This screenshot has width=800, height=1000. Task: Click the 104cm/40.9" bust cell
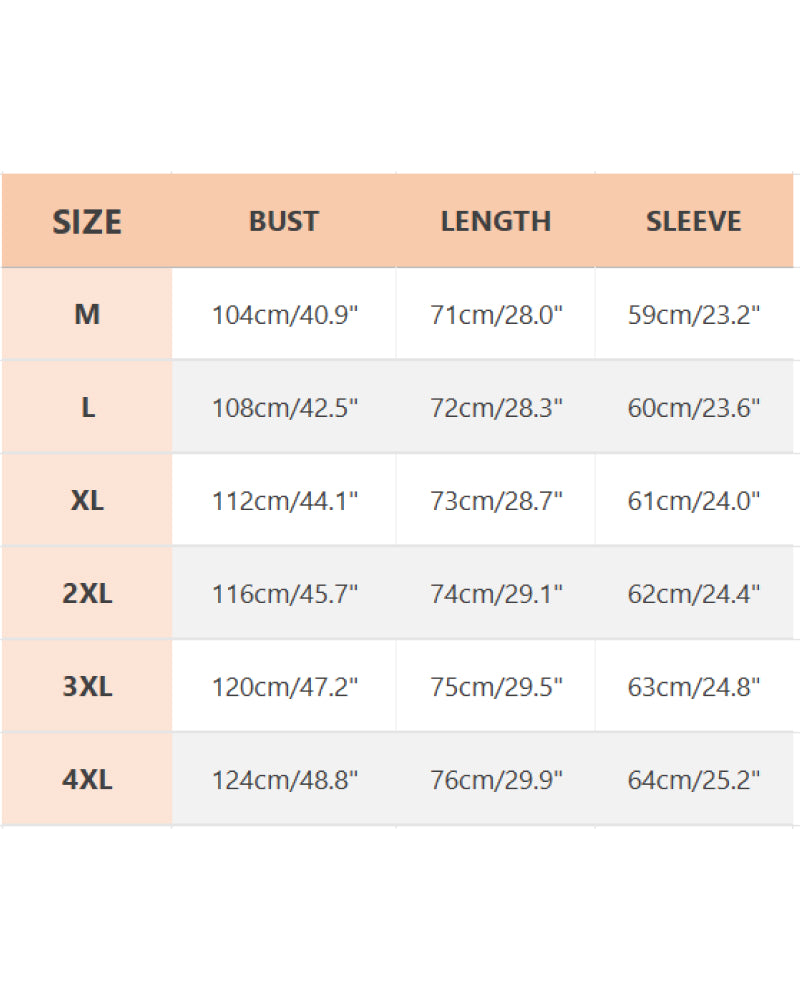point(285,316)
